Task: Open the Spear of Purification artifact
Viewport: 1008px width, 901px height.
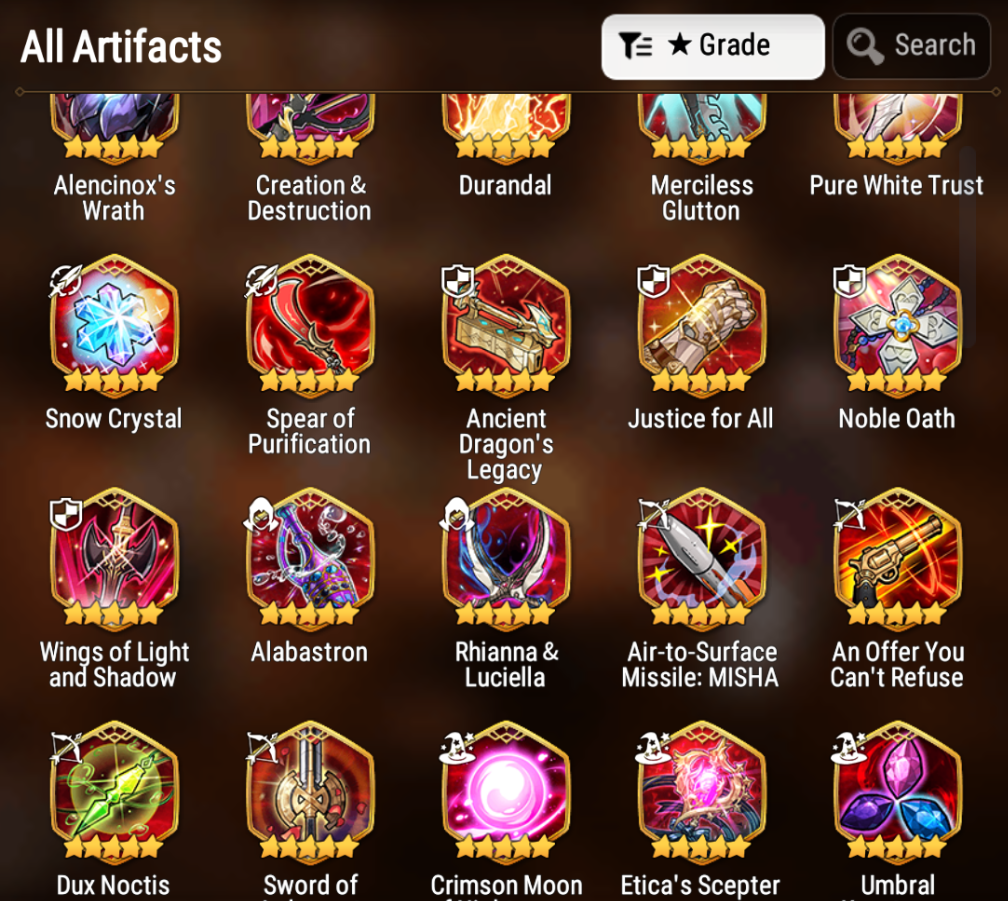Action: tap(310, 323)
